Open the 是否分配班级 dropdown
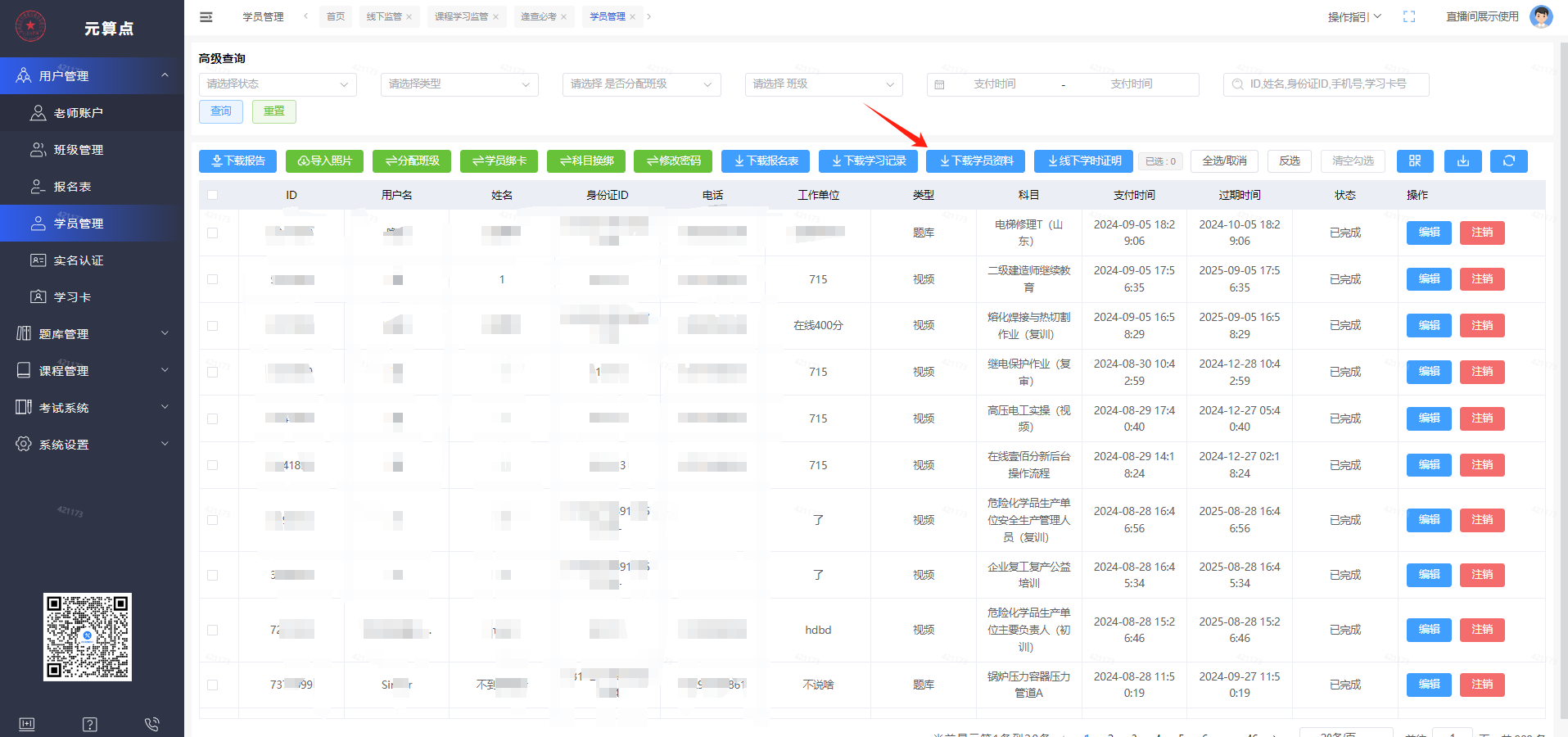This screenshot has height=737, width=1568. click(641, 84)
